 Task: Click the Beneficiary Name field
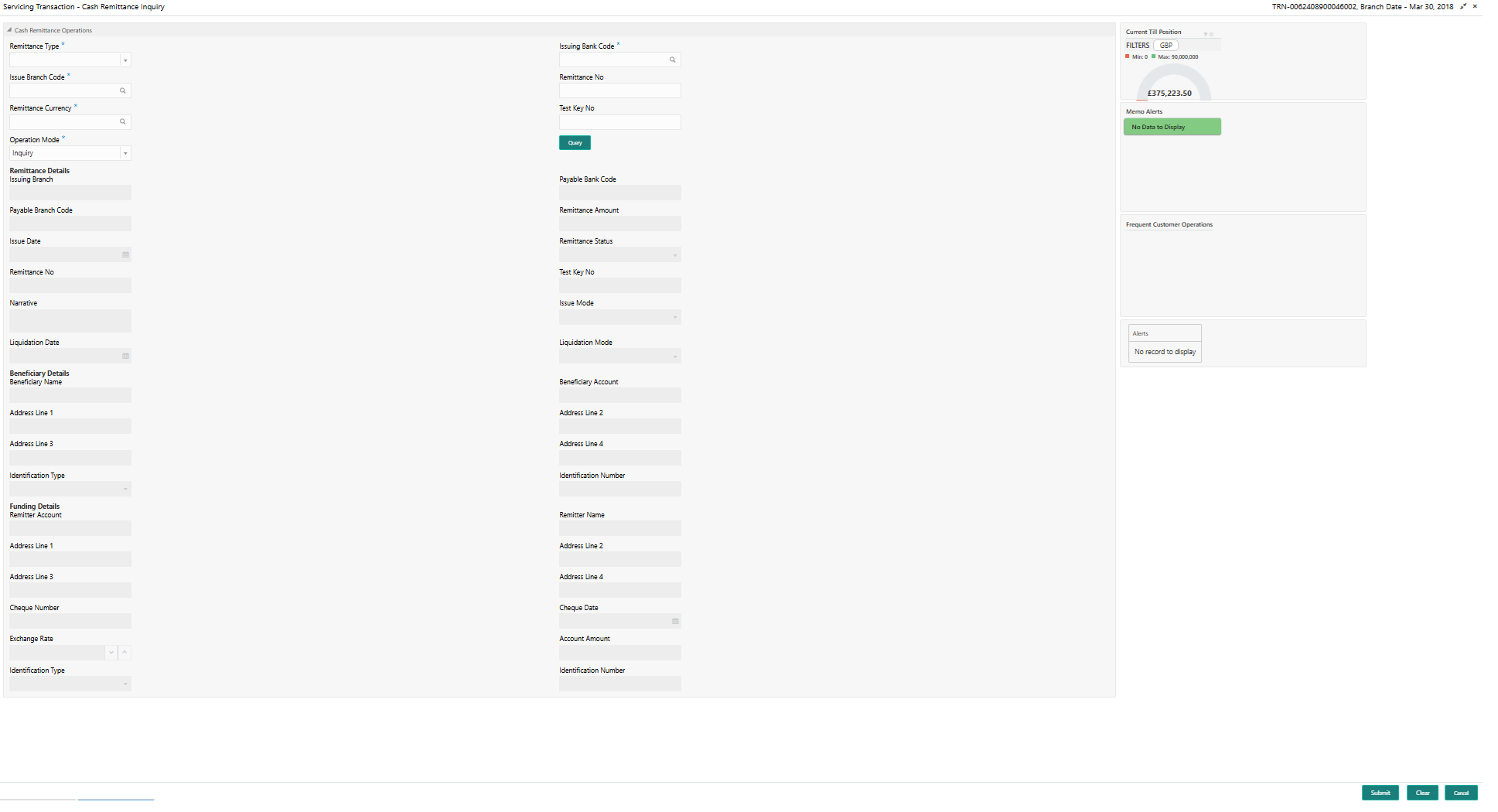point(70,396)
